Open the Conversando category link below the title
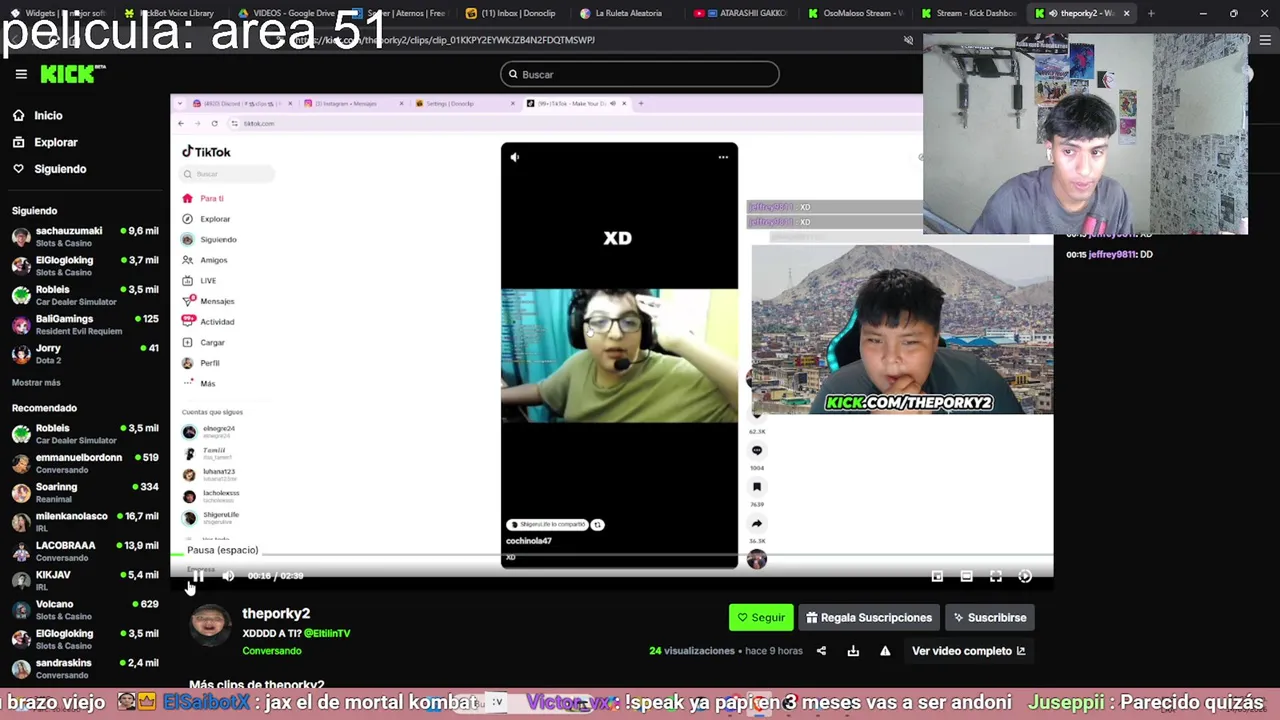 (272, 651)
